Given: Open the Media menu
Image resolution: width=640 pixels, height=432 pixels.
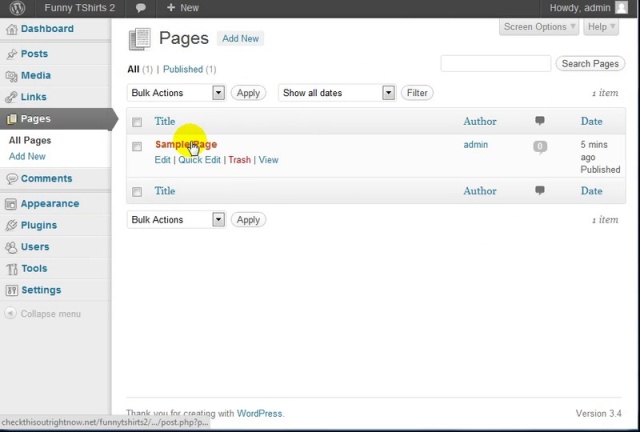Looking at the screenshot, I should click(36, 76).
